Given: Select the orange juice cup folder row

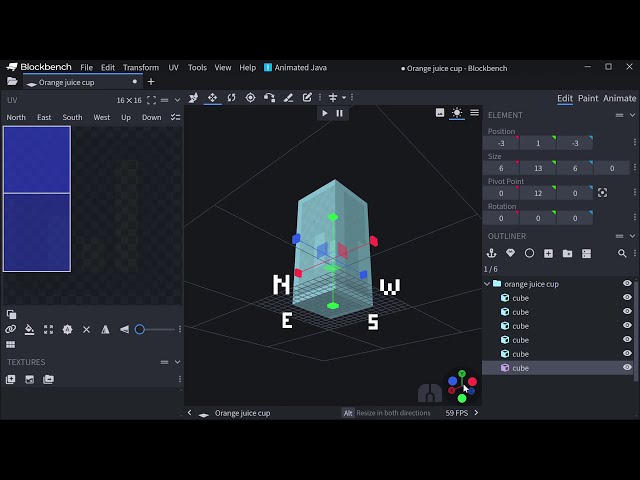Looking at the screenshot, I should click(x=558, y=284).
